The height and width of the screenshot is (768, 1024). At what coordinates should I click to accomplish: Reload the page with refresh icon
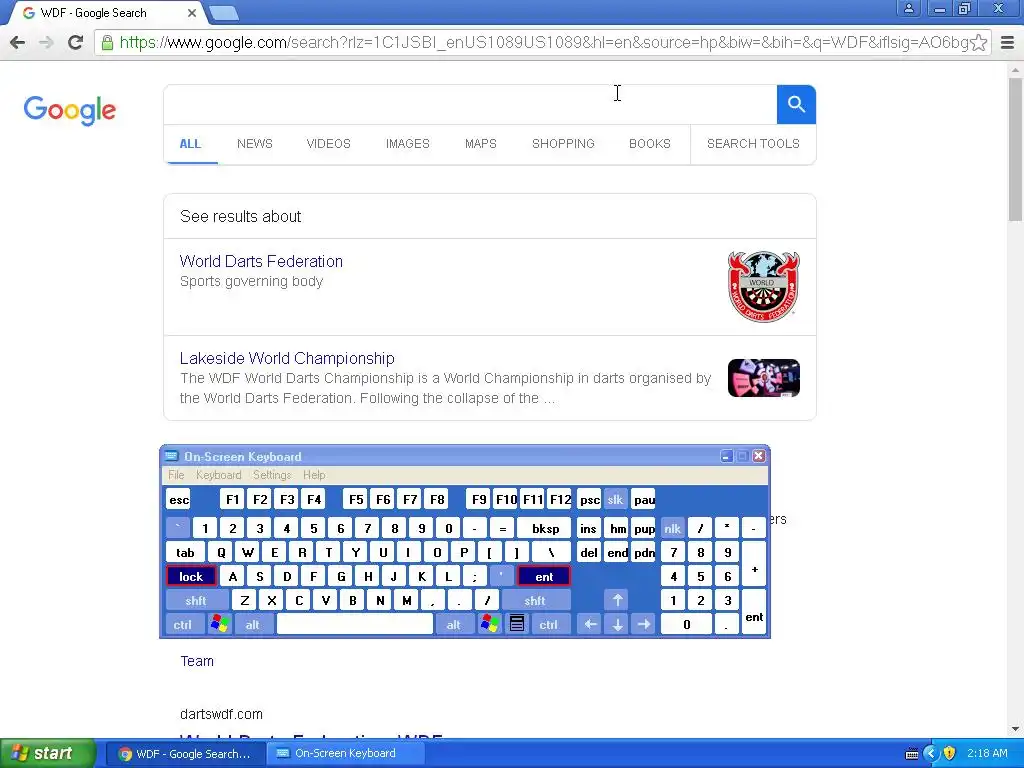pos(76,42)
